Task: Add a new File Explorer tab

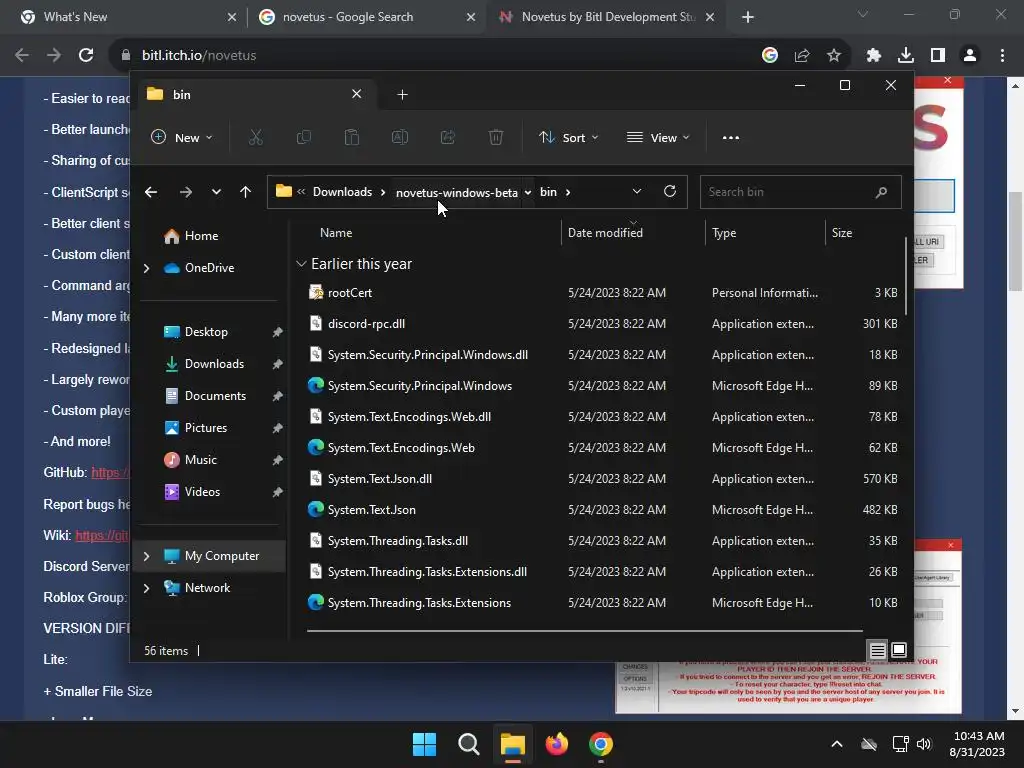Action: coord(402,95)
